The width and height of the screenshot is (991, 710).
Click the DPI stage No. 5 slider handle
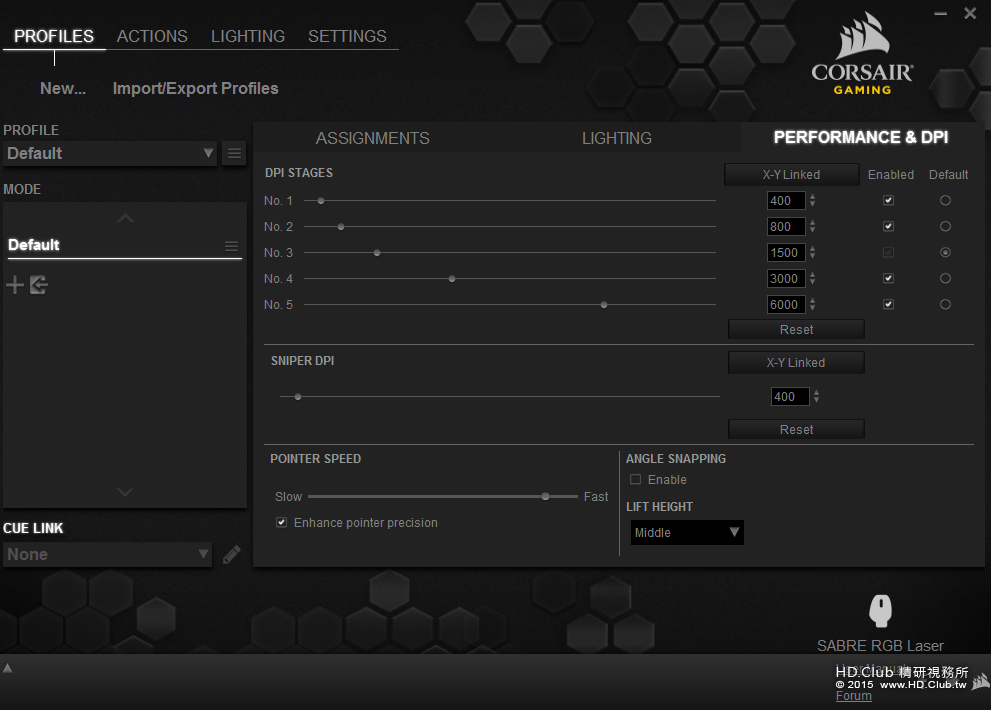point(604,304)
